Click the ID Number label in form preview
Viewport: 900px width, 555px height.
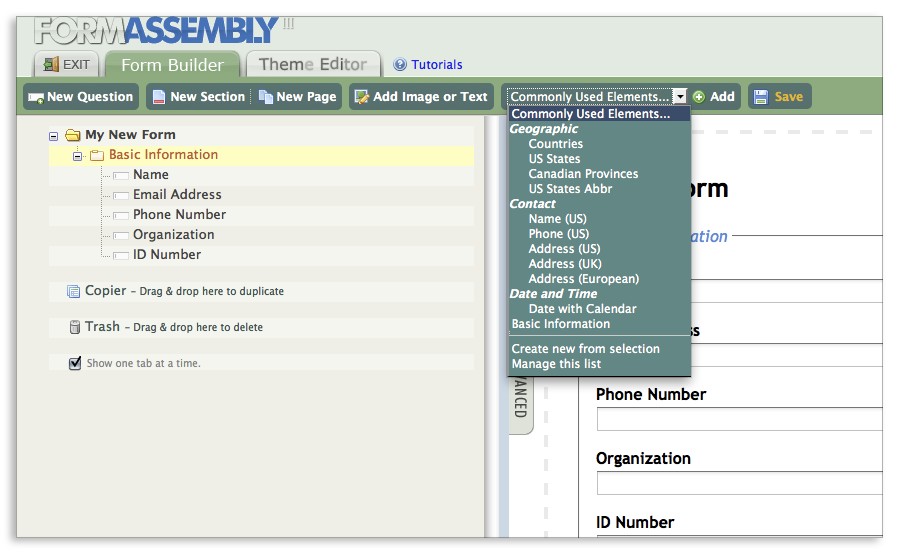[635, 522]
